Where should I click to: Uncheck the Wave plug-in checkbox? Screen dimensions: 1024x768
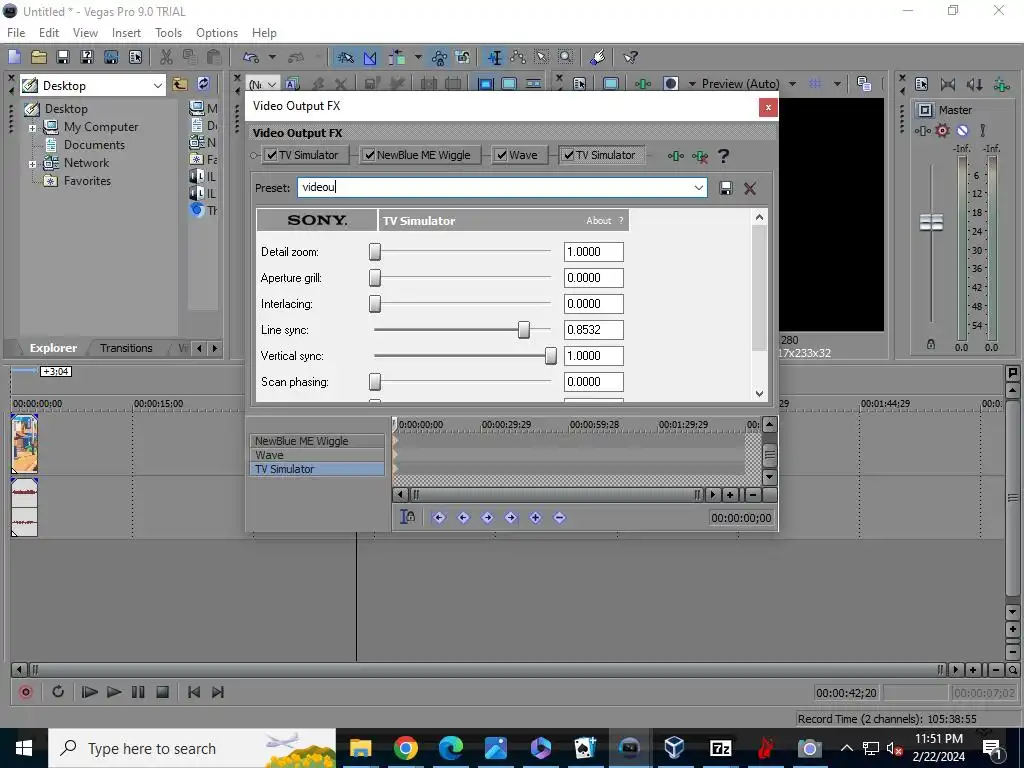(502, 155)
